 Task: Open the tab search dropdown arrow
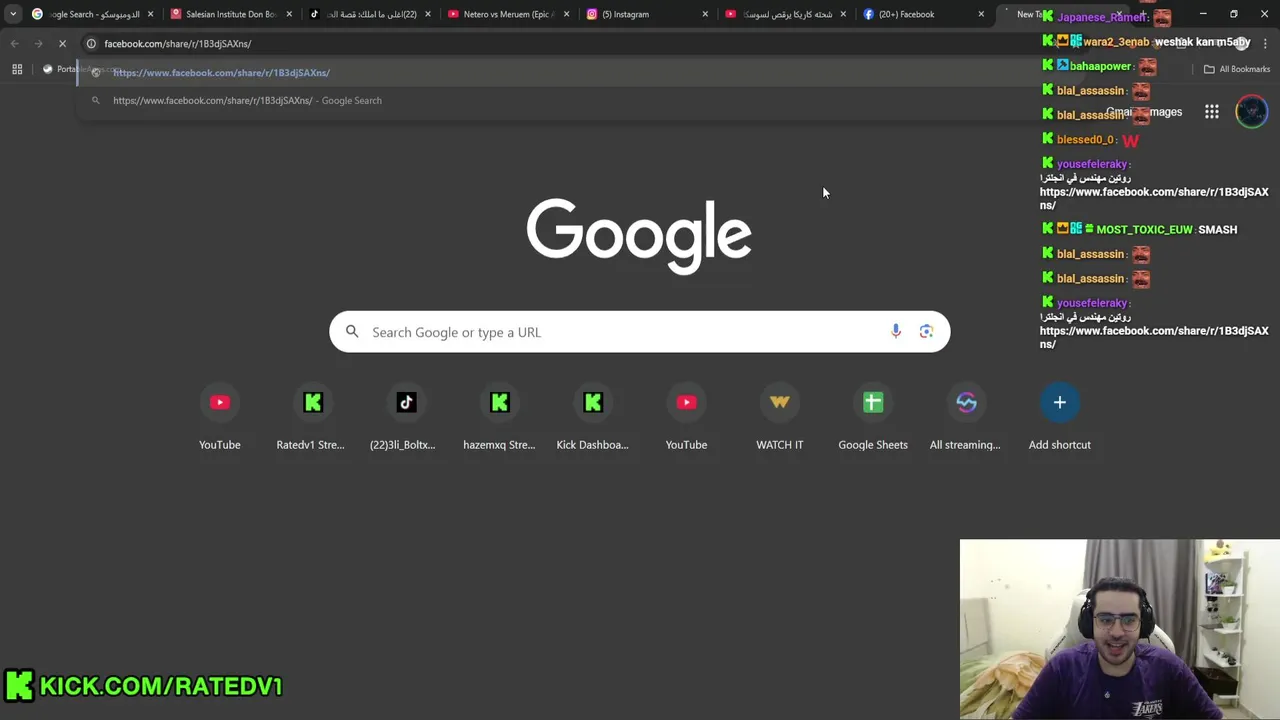(x=13, y=14)
